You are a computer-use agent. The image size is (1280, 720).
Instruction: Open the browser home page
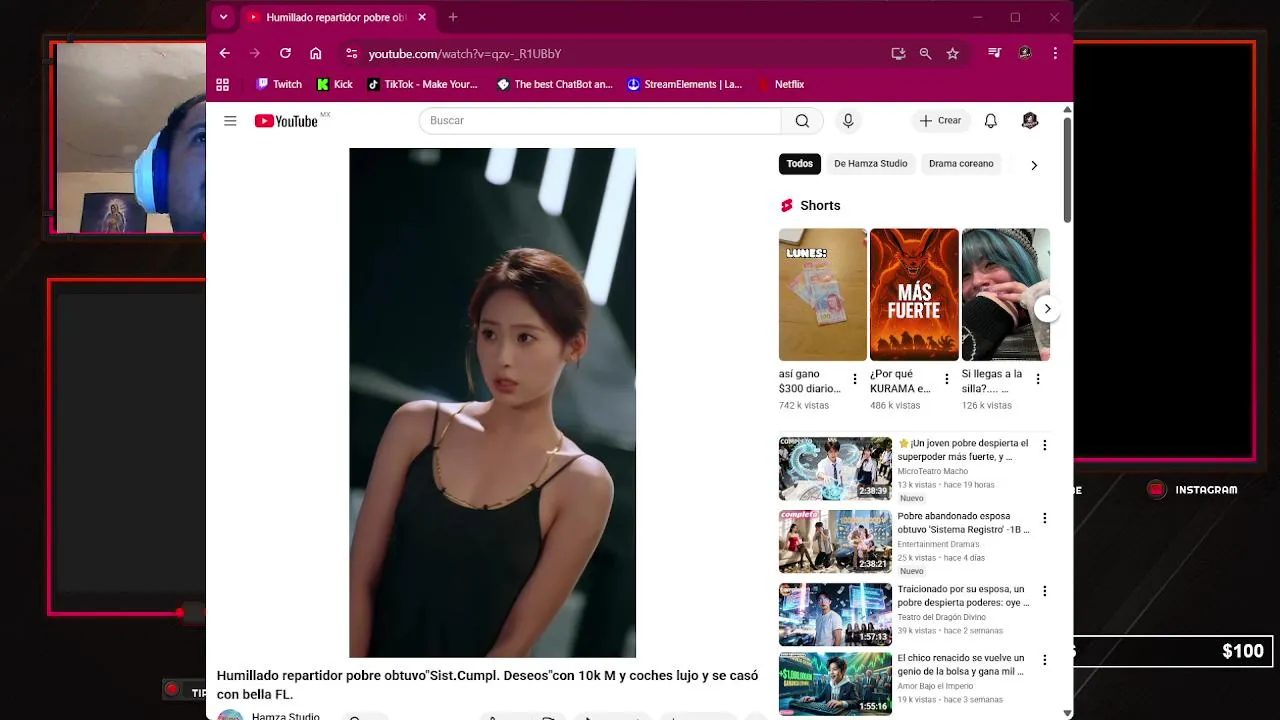[316, 53]
